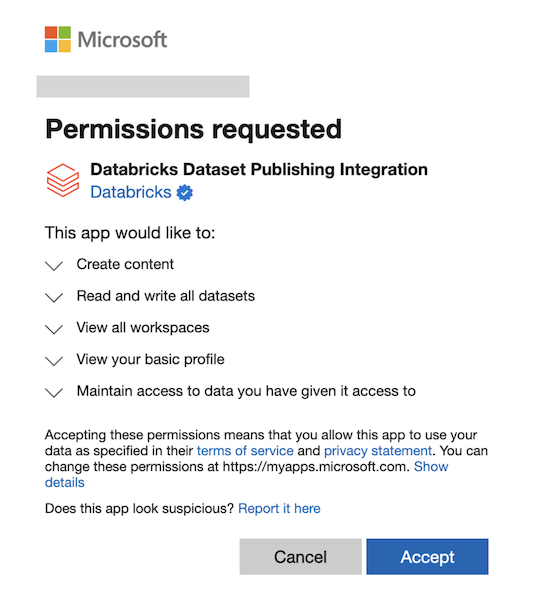Click the Microsoft four-color logo
536x597 pixels.
58,39
